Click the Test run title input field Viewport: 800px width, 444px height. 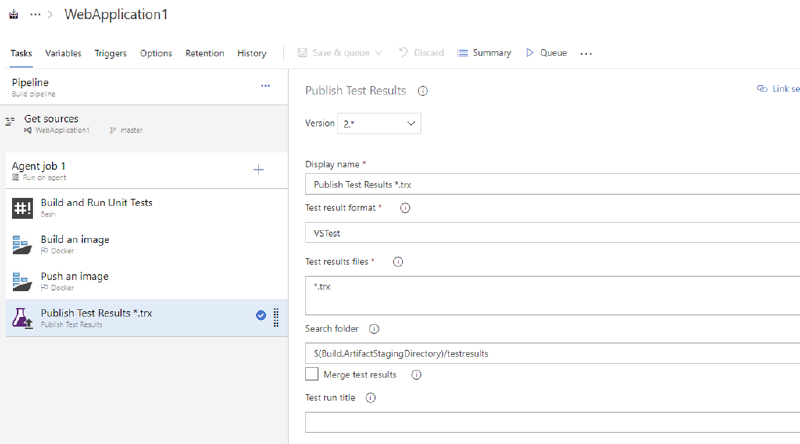(x=553, y=423)
